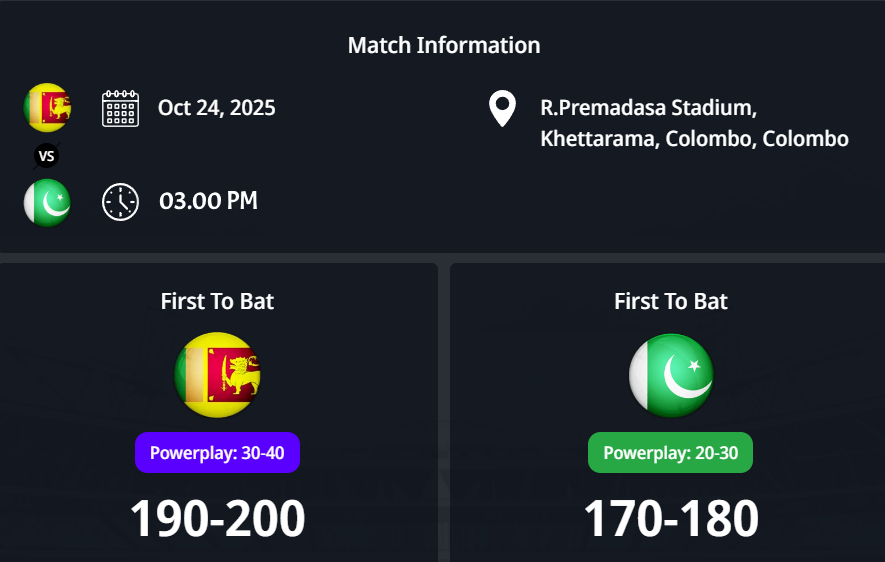This screenshot has height=562, width=885.
Task: Click First To Bat heading above Sri Lanka flag
Action: (217, 301)
